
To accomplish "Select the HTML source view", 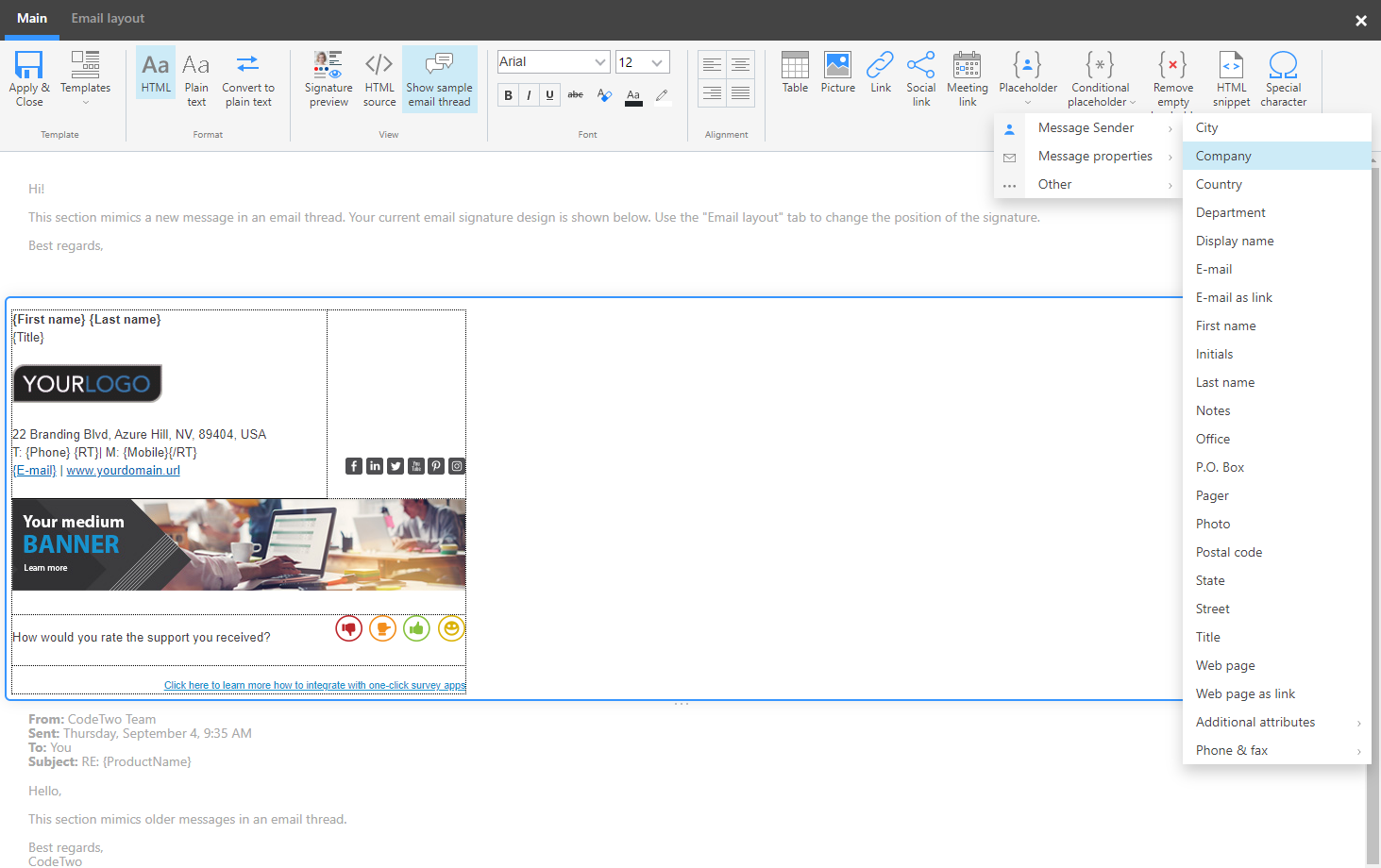I will 379,77.
